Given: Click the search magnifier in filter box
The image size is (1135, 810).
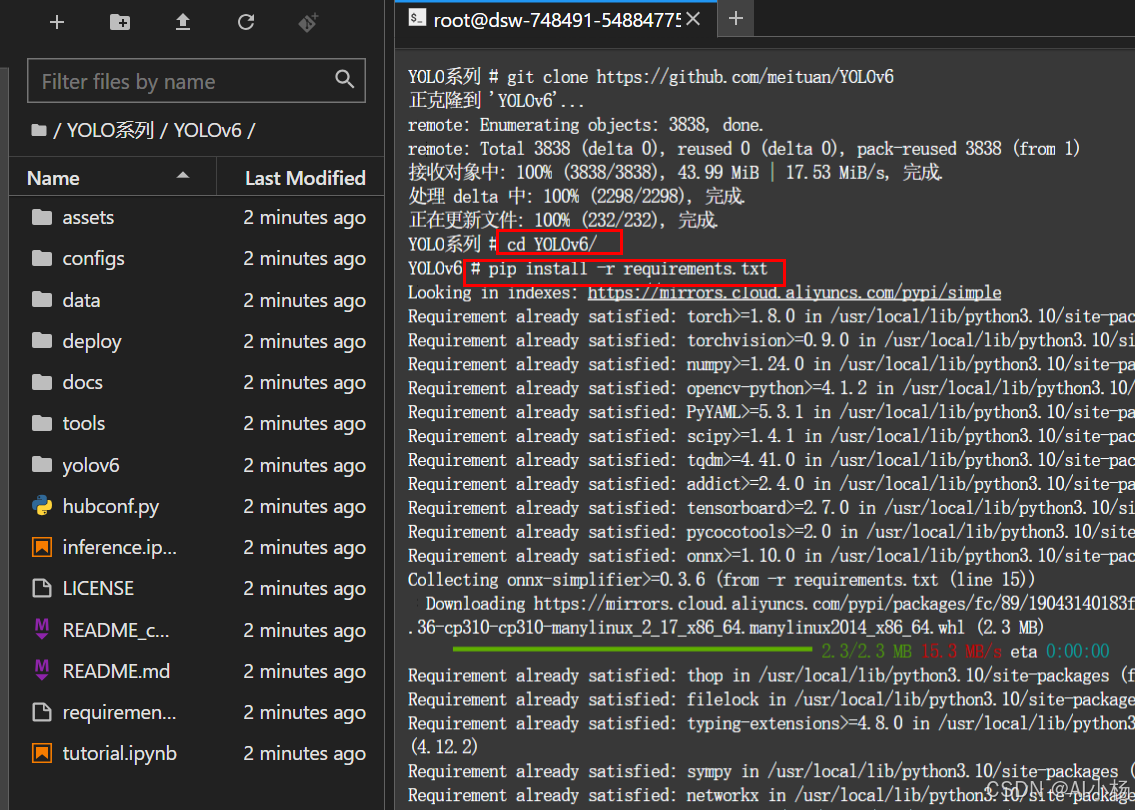Looking at the screenshot, I should (x=344, y=80).
